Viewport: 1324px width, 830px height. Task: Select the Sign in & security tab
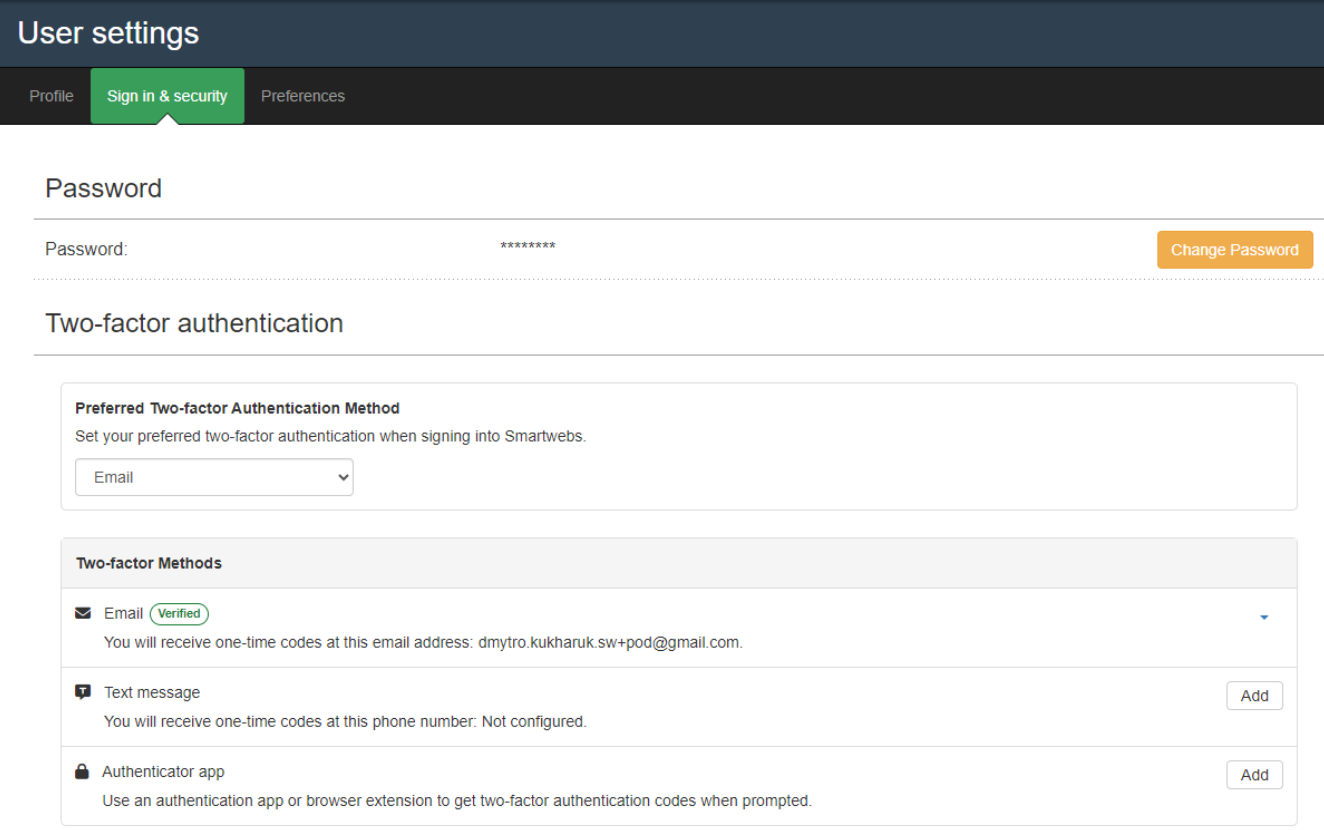coord(167,96)
